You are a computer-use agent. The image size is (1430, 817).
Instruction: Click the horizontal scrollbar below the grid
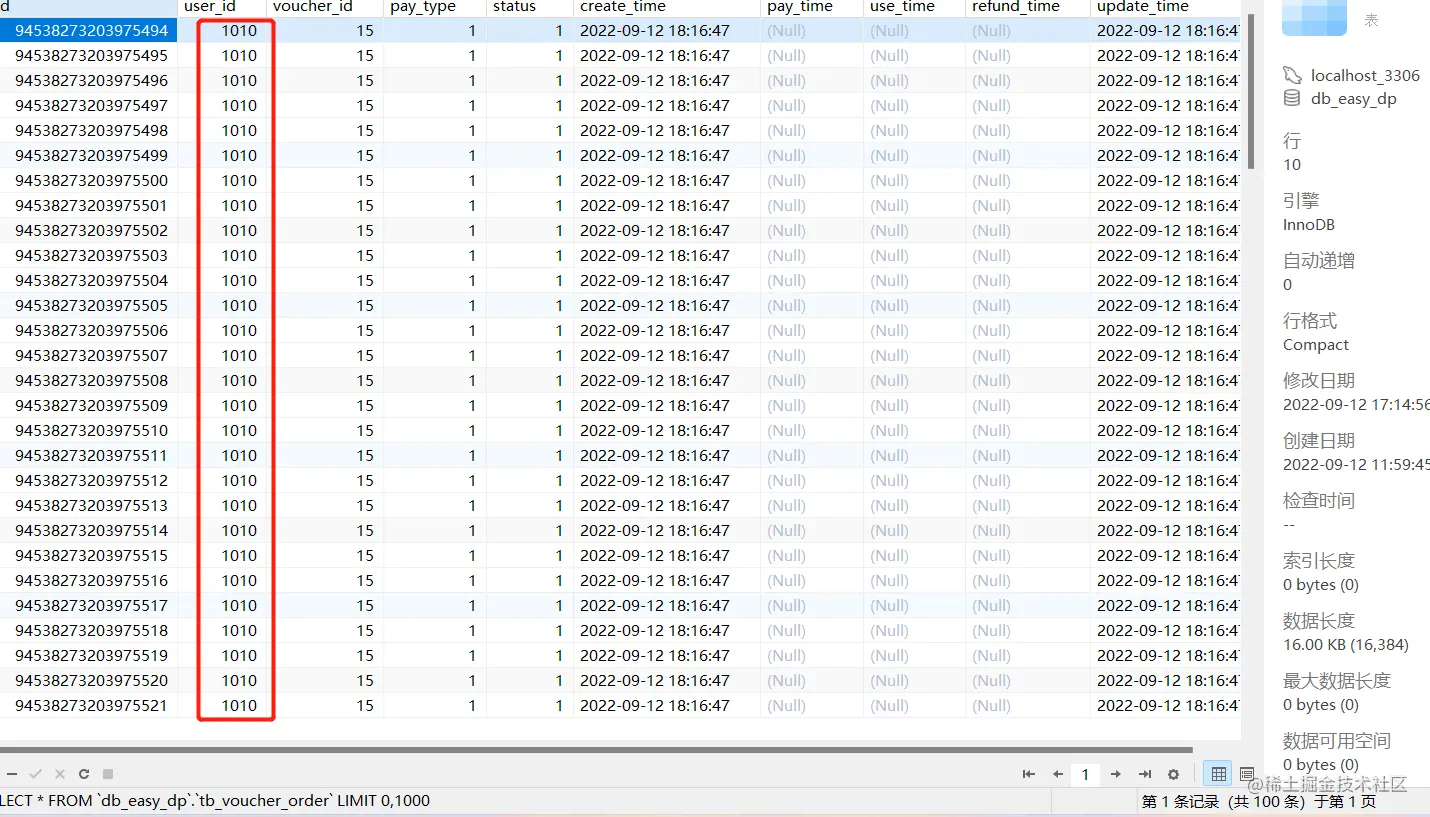596,749
